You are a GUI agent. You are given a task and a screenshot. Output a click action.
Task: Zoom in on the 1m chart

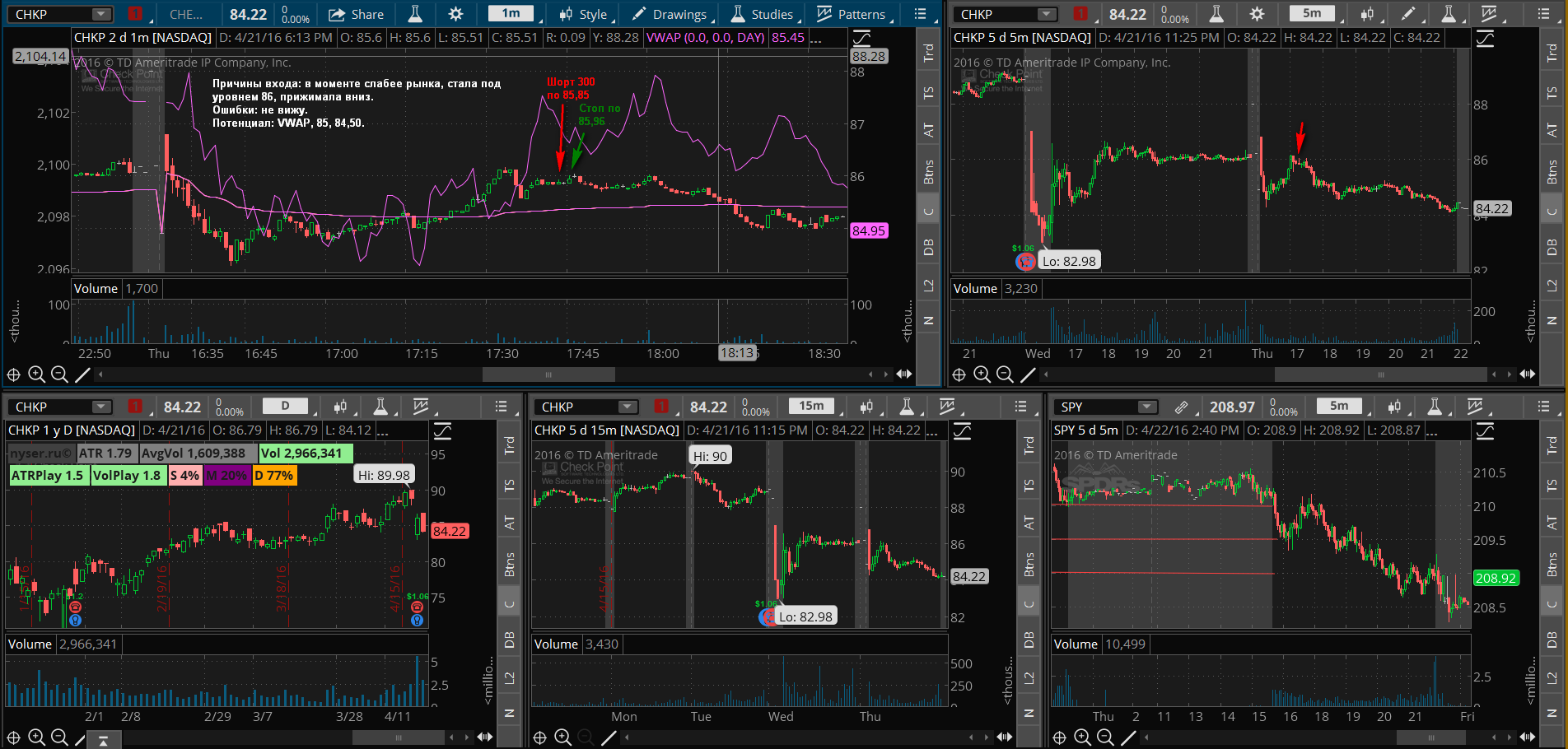36,374
